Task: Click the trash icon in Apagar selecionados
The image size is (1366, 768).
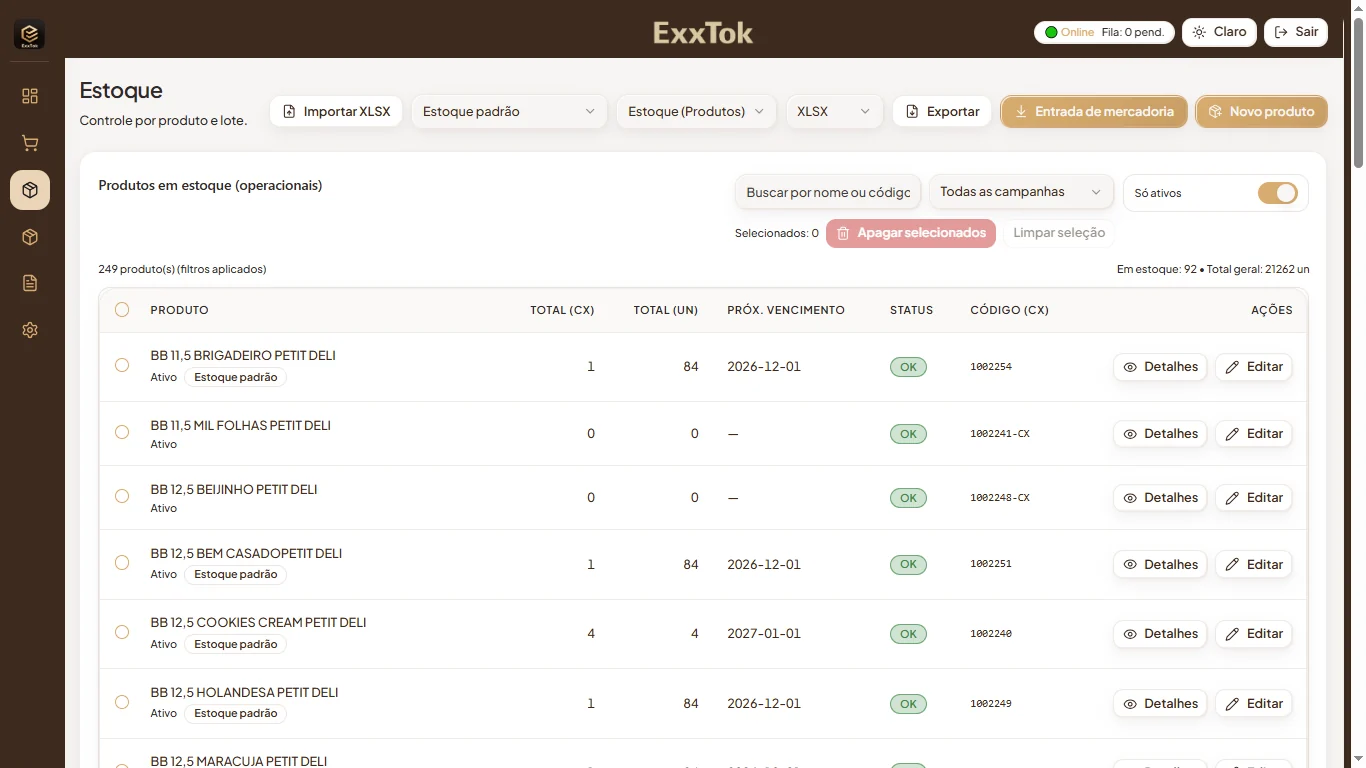Action: click(843, 233)
